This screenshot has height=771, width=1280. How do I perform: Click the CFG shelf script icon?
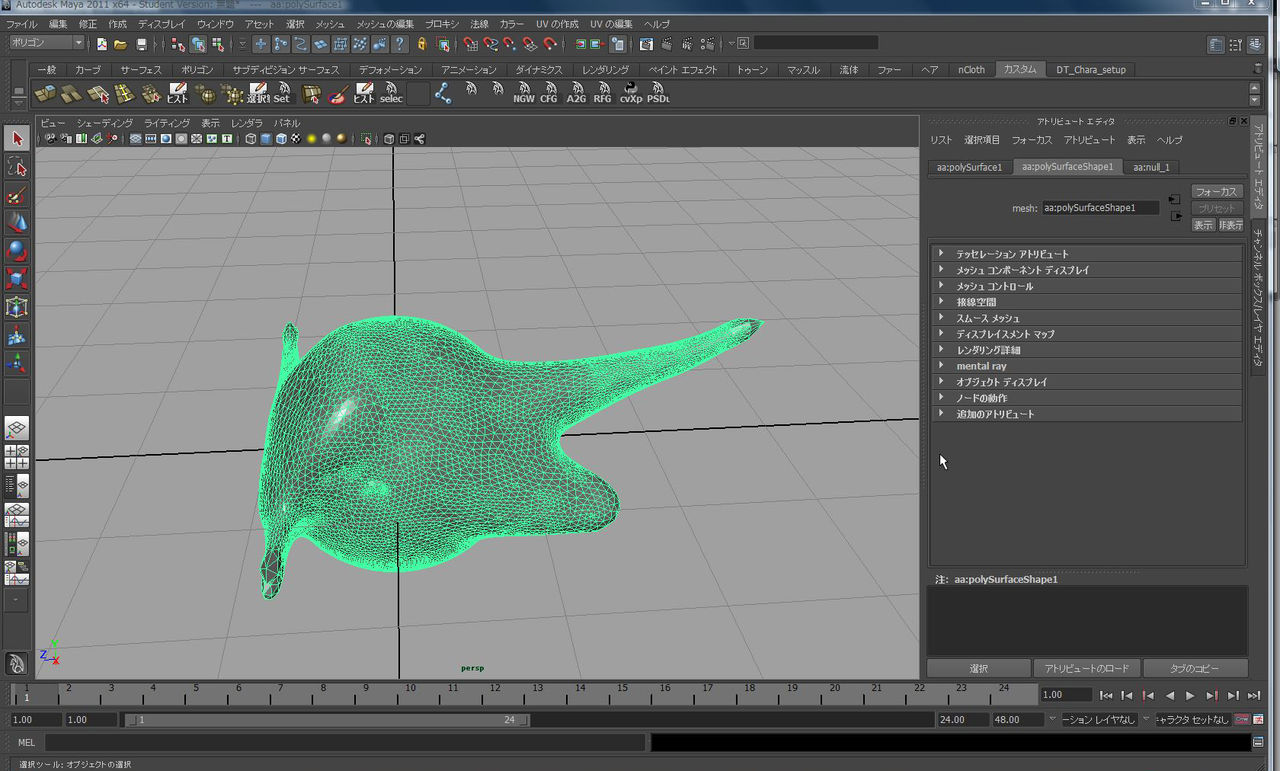point(549,93)
